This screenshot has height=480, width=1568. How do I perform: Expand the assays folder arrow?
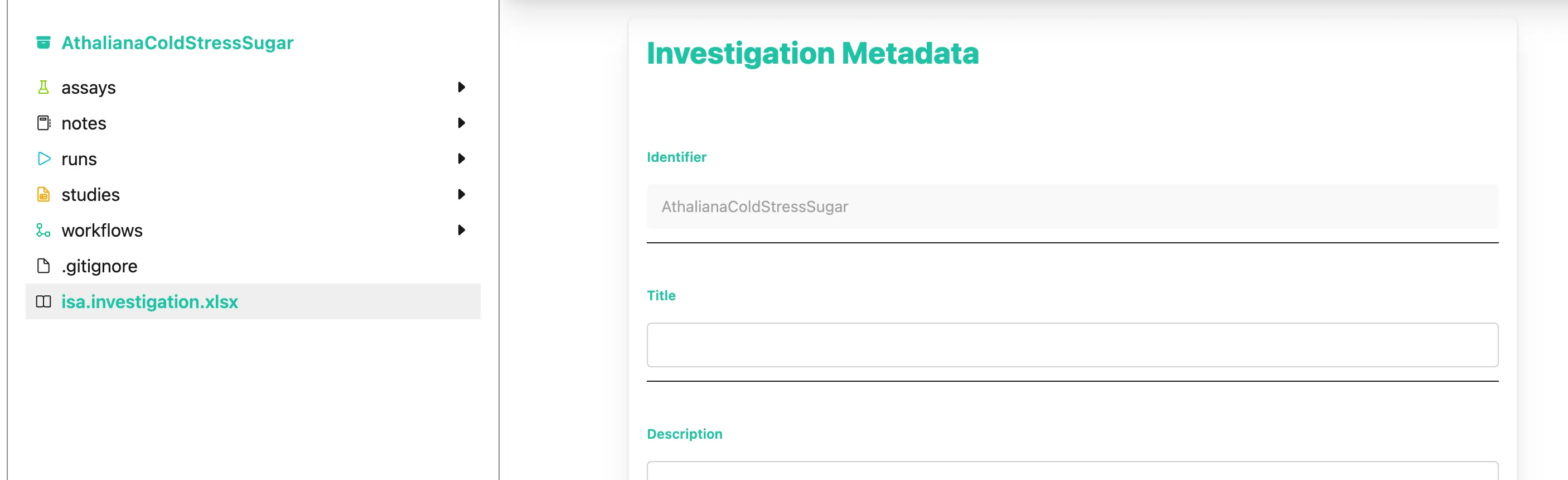(461, 87)
